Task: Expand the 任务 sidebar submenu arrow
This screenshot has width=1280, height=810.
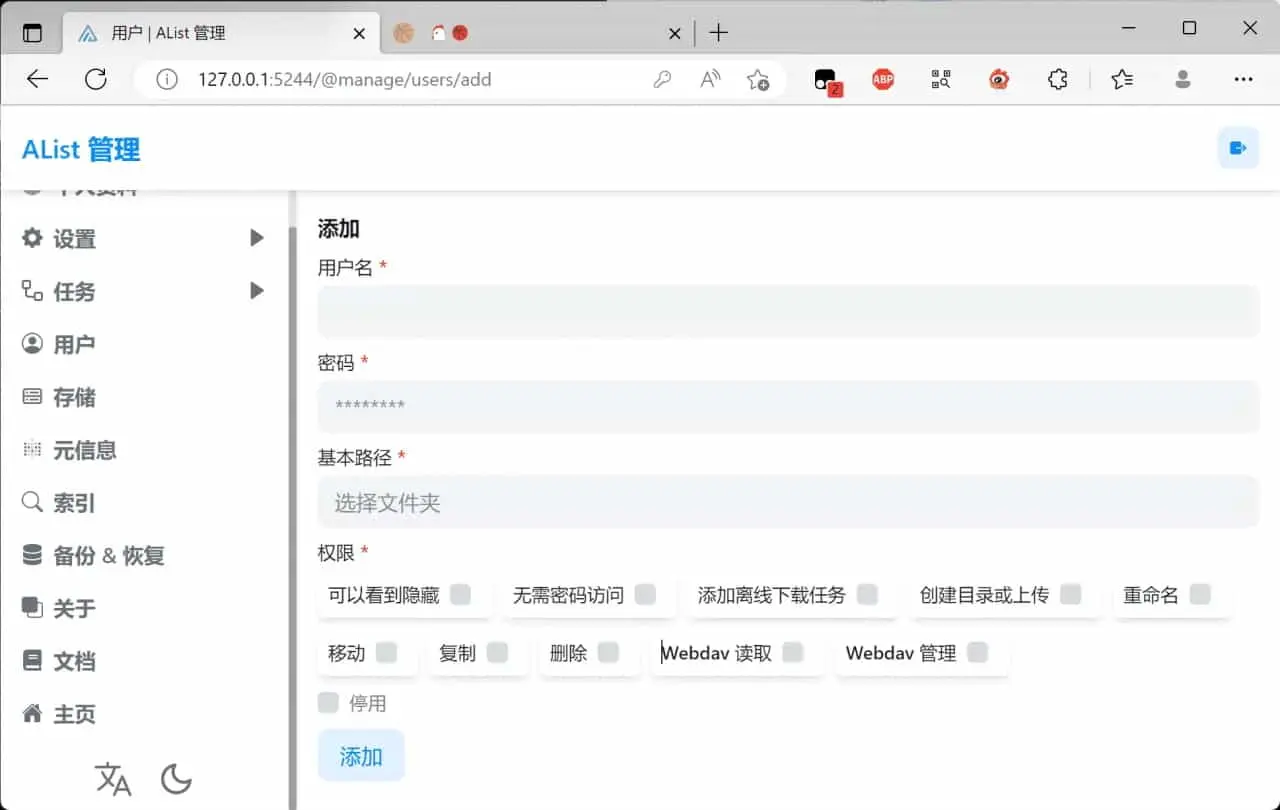Action: 257,291
